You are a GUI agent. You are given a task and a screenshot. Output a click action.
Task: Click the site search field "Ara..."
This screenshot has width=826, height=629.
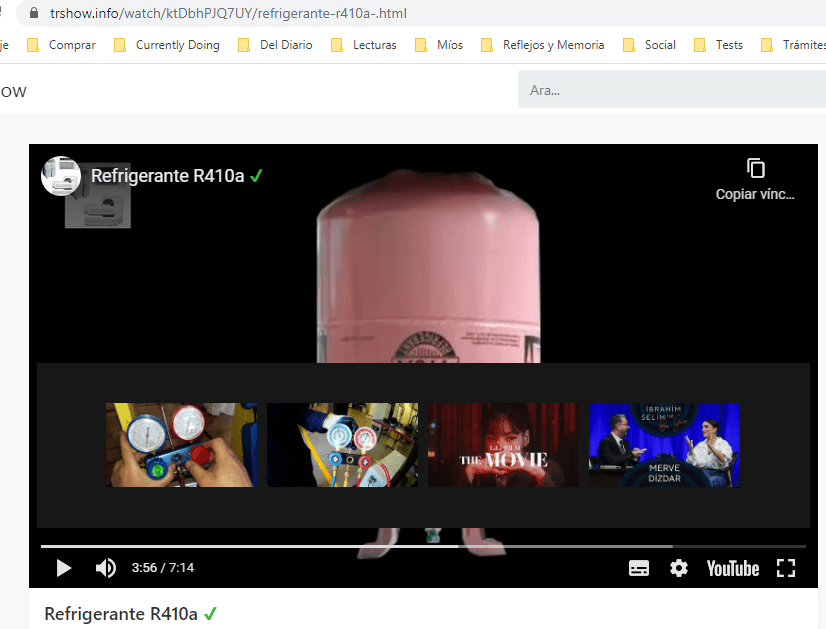[670, 90]
